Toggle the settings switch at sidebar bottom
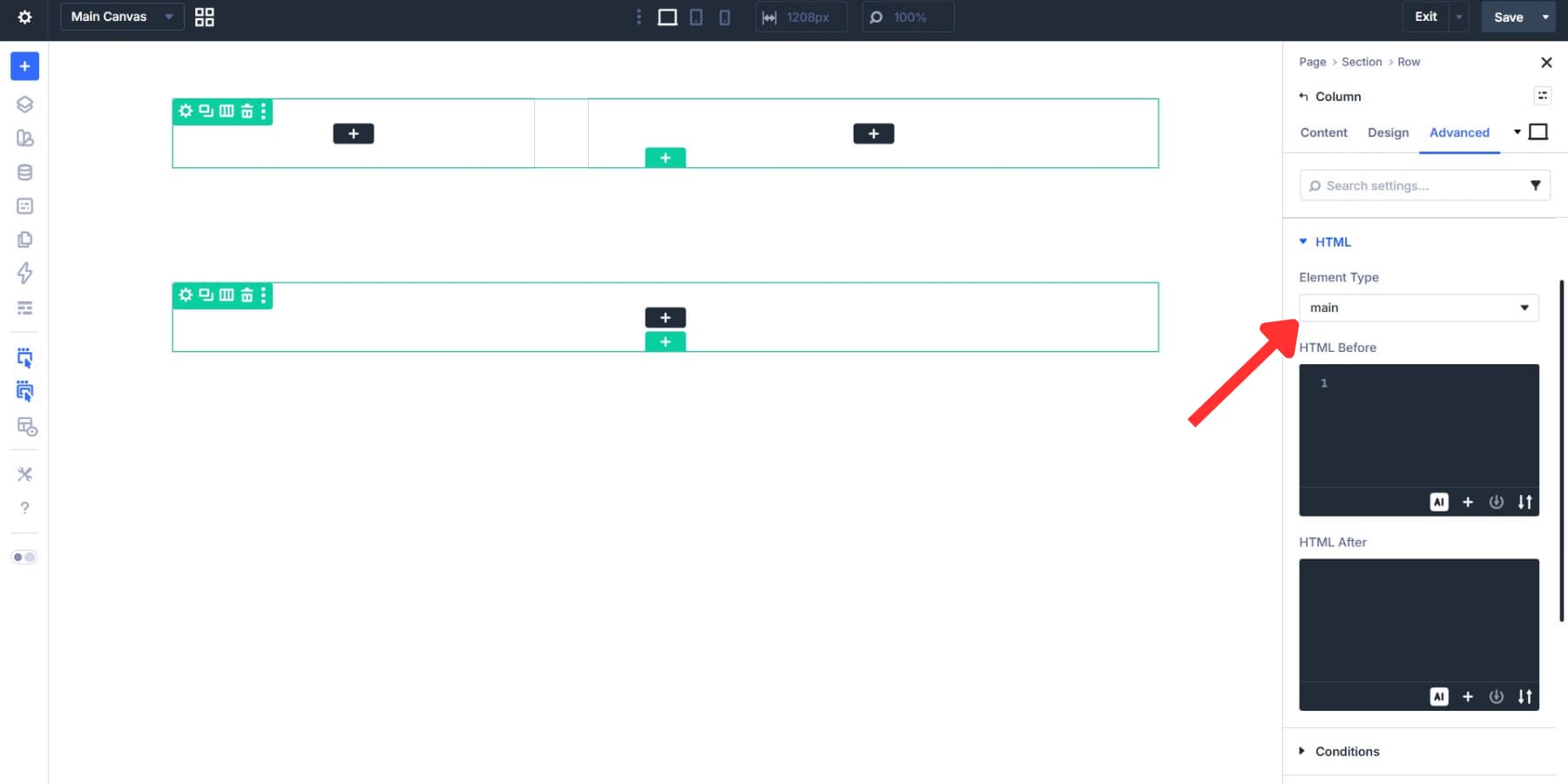This screenshot has width=1568, height=784. (24, 557)
